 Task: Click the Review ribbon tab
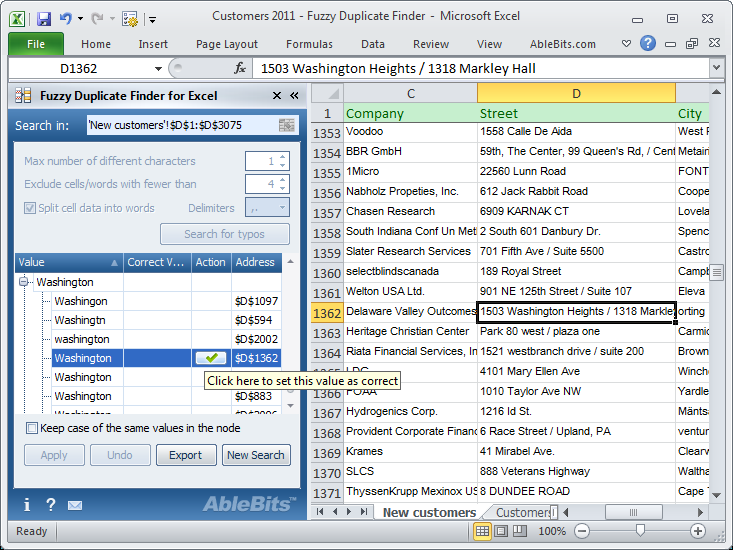431,44
